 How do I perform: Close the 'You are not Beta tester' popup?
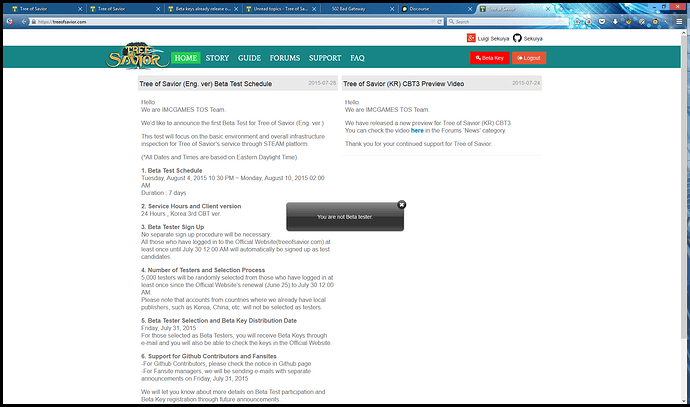coord(401,204)
